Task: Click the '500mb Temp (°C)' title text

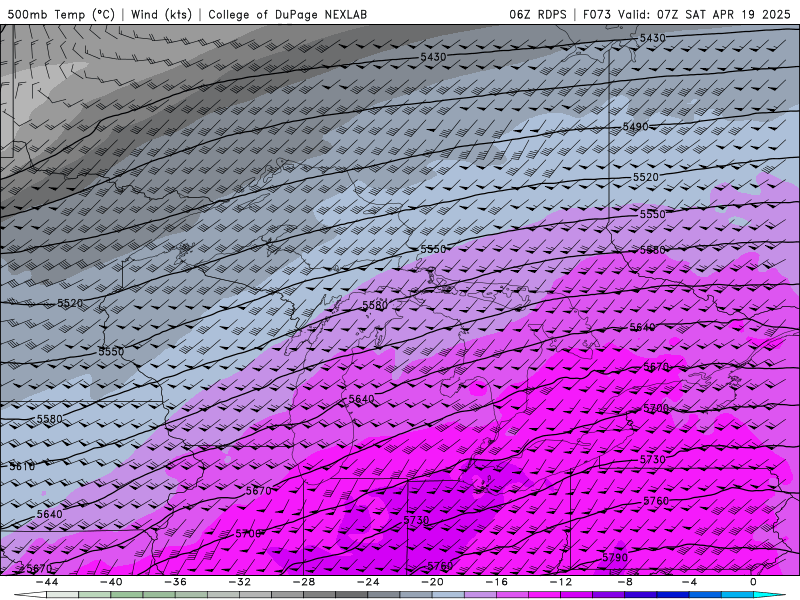Action: point(61,14)
